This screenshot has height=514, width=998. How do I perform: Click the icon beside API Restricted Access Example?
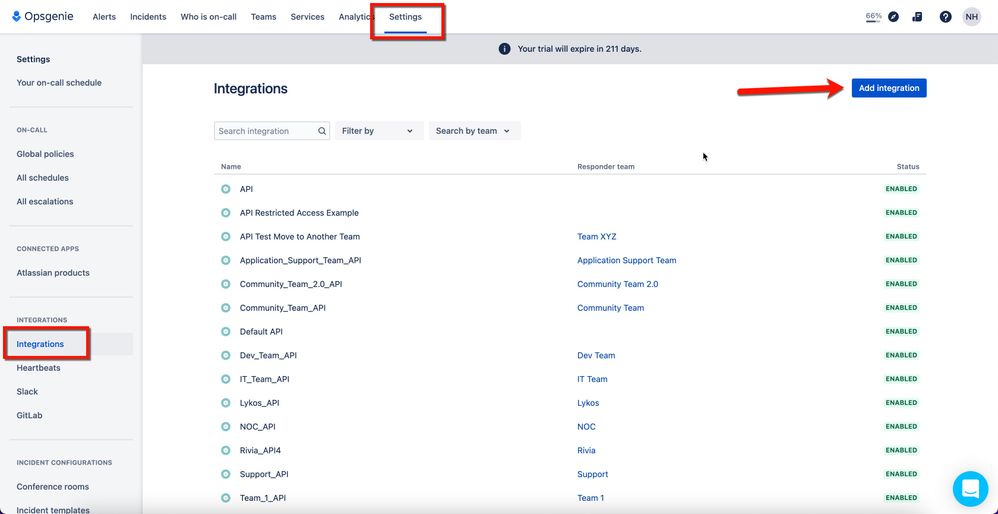pos(225,212)
